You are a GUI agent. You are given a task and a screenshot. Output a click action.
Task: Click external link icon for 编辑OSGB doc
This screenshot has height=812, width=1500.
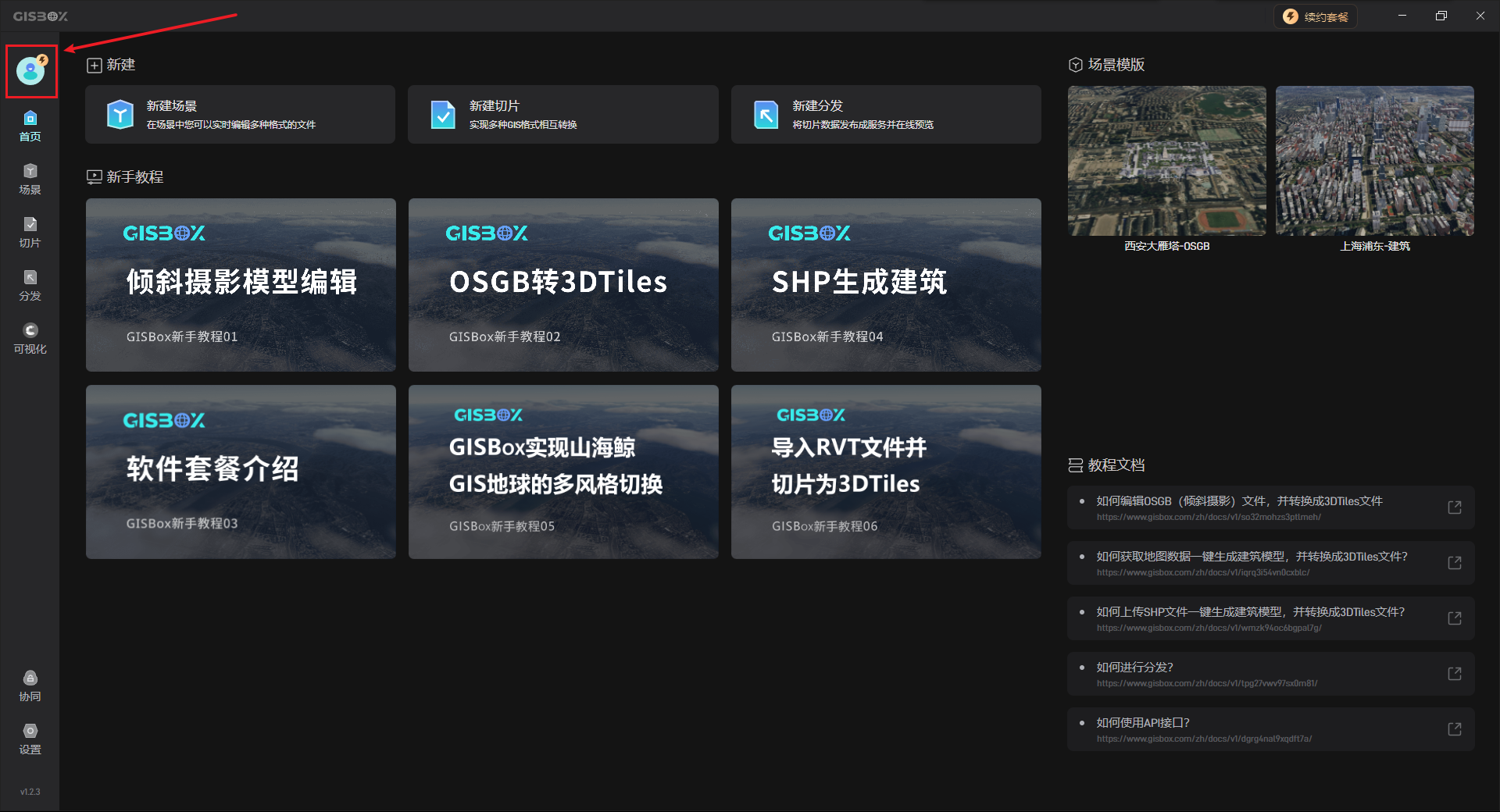[x=1455, y=507]
